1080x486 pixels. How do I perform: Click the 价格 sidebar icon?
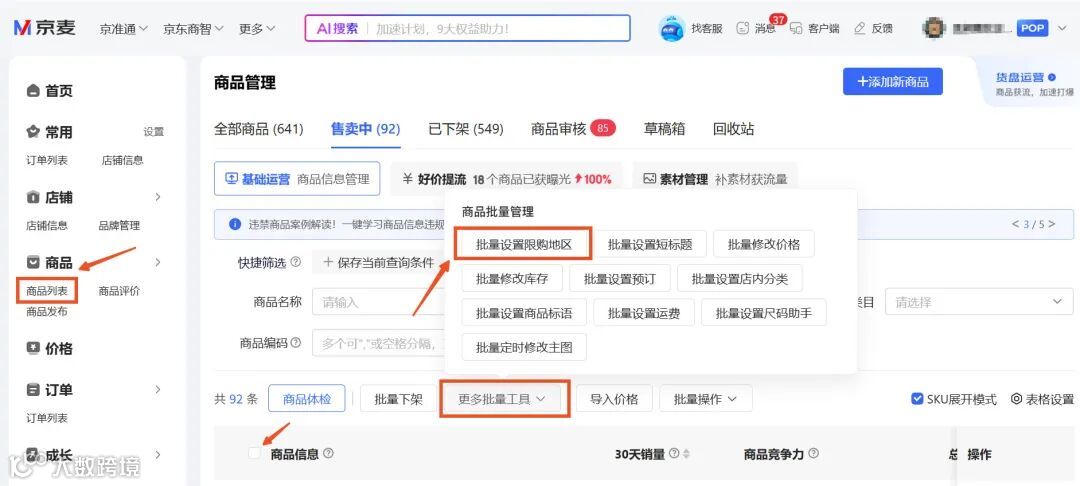click(32, 348)
